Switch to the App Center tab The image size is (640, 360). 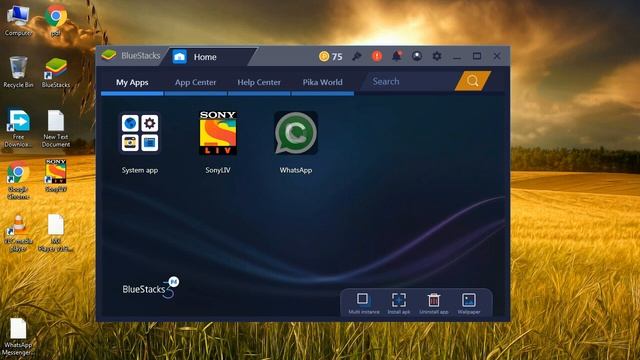[196, 82]
